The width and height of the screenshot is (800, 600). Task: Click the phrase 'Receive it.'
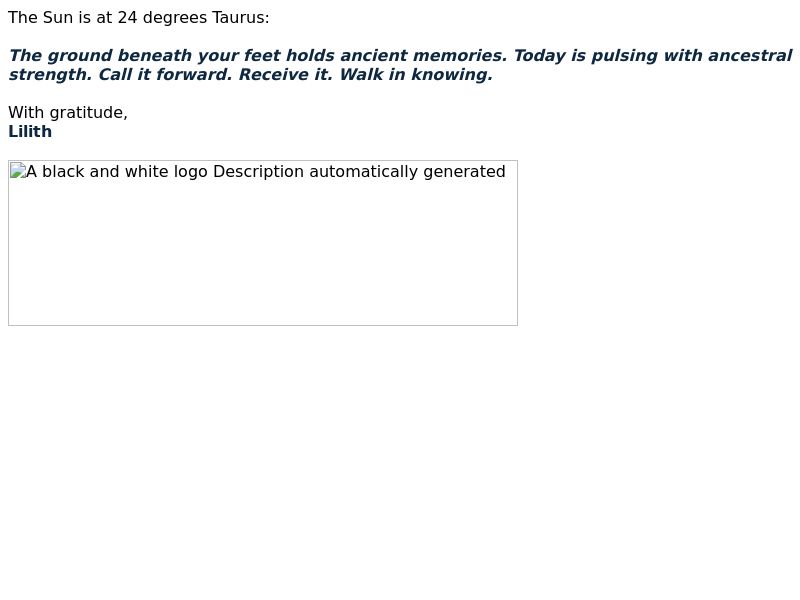[x=286, y=74]
